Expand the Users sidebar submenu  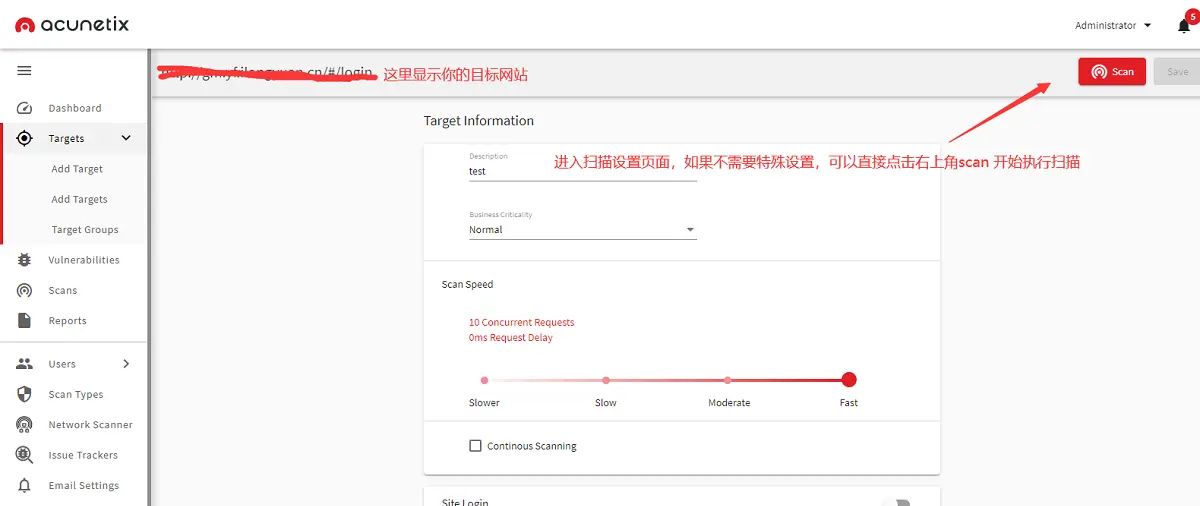pyautogui.click(x=126, y=364)
